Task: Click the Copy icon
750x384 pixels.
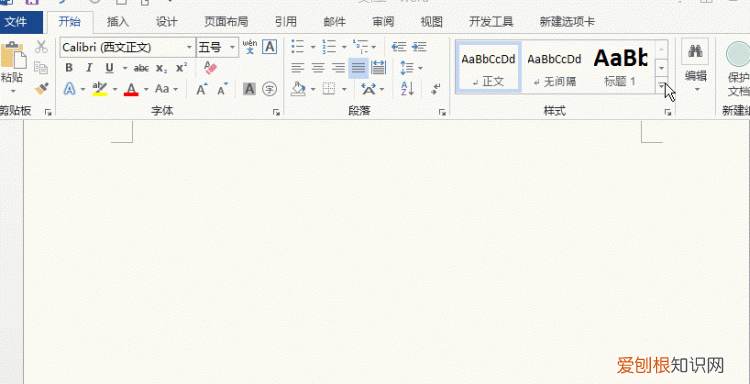Action: [42, 67]
